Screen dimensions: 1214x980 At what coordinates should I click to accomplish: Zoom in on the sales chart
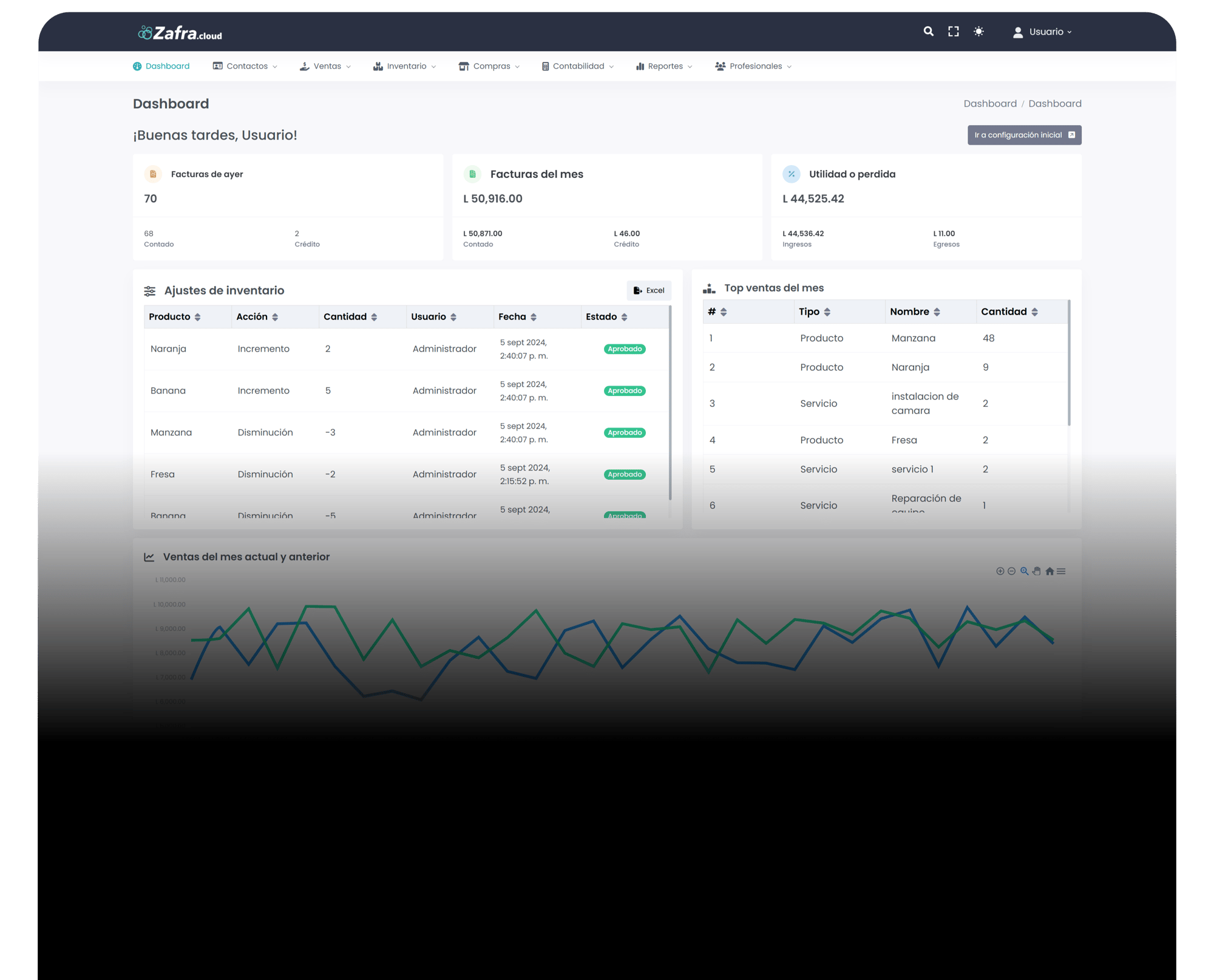pos(1000,571)
